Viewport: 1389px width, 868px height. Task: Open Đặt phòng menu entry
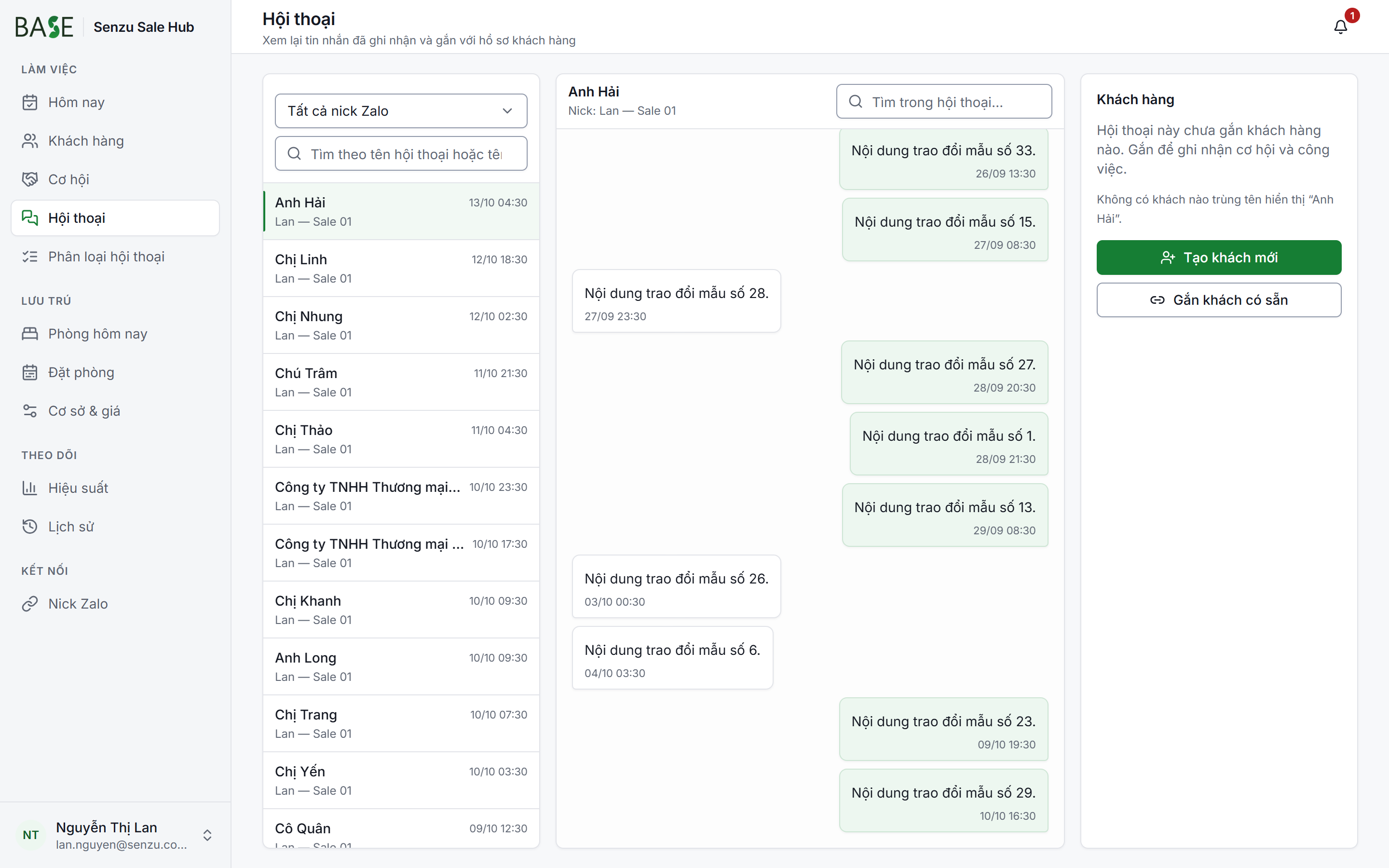[x=115, y=372]
